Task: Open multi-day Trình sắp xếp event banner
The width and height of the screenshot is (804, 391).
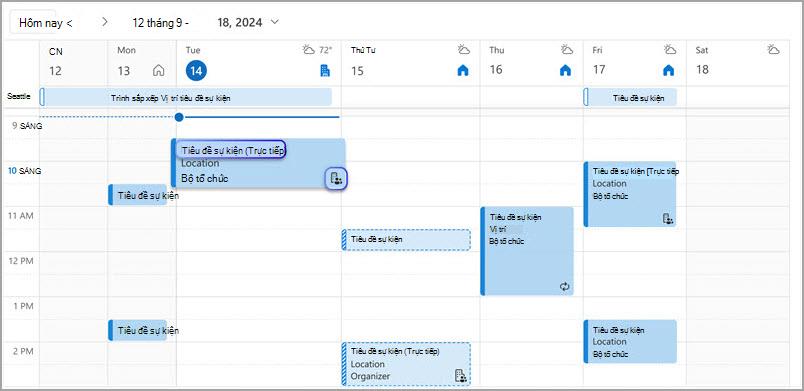Action: 186,97
